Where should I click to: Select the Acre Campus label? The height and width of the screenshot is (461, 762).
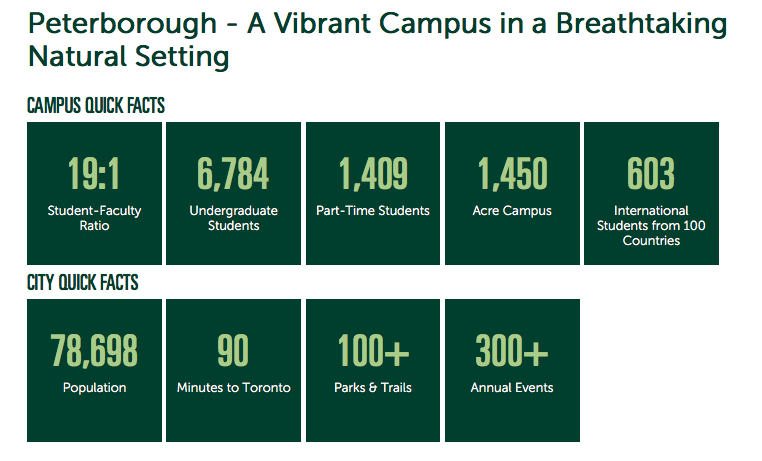[512, 211]
